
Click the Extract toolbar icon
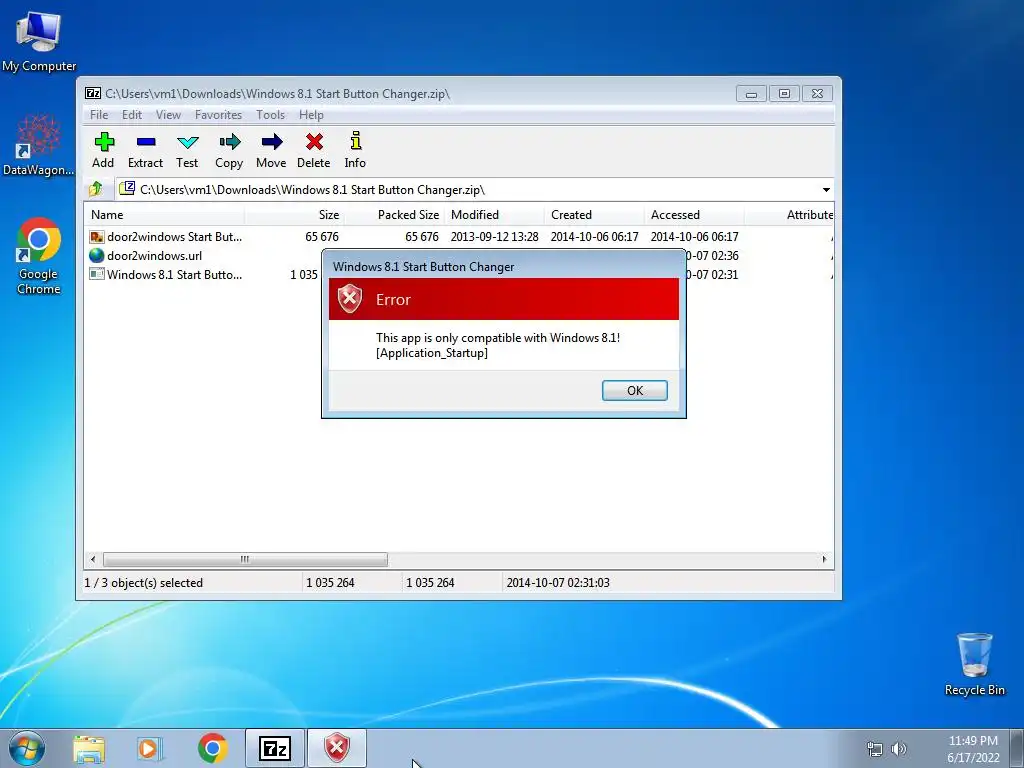[145, 150]
